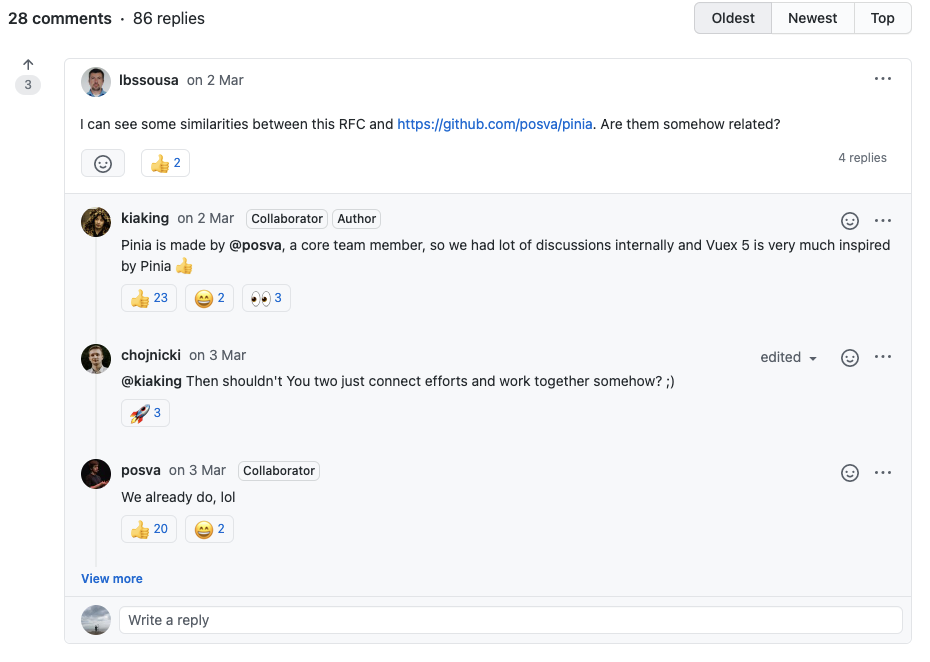Open the github.com/posva/pinia link
Image resolution: width=930 pixels, height=662 pixels.
click(495, 125)
